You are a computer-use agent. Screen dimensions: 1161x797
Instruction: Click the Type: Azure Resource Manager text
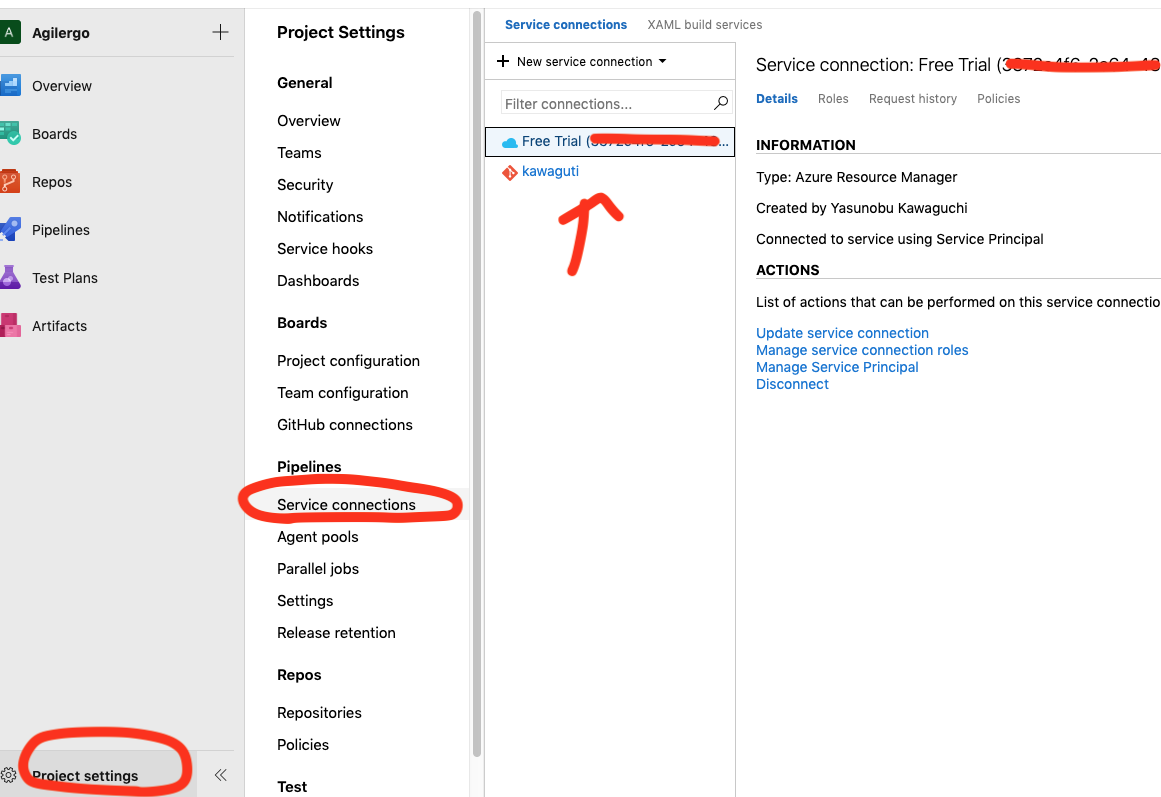tap(857, 177)
